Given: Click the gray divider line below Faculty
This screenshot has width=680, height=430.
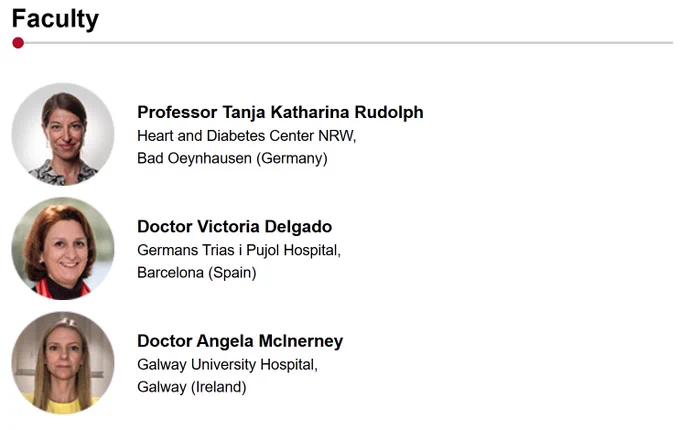Looking at the screenshot, I should tap(348, 43).
